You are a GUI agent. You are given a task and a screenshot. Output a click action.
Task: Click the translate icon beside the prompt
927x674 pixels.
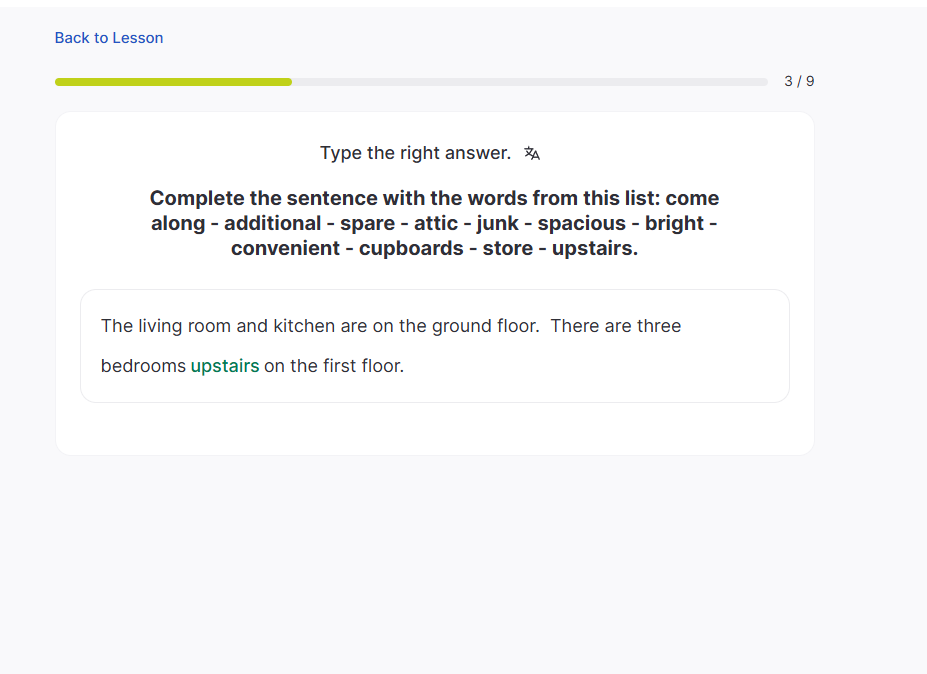[532, 153]
